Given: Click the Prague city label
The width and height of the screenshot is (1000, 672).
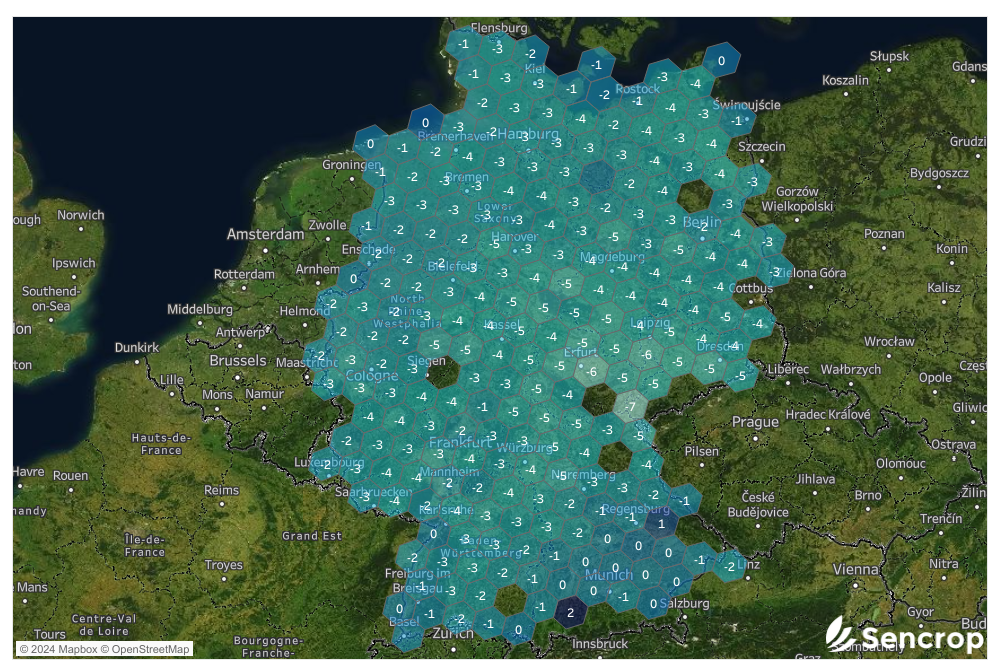Looking at the screenshot, I should click(755, 422).
